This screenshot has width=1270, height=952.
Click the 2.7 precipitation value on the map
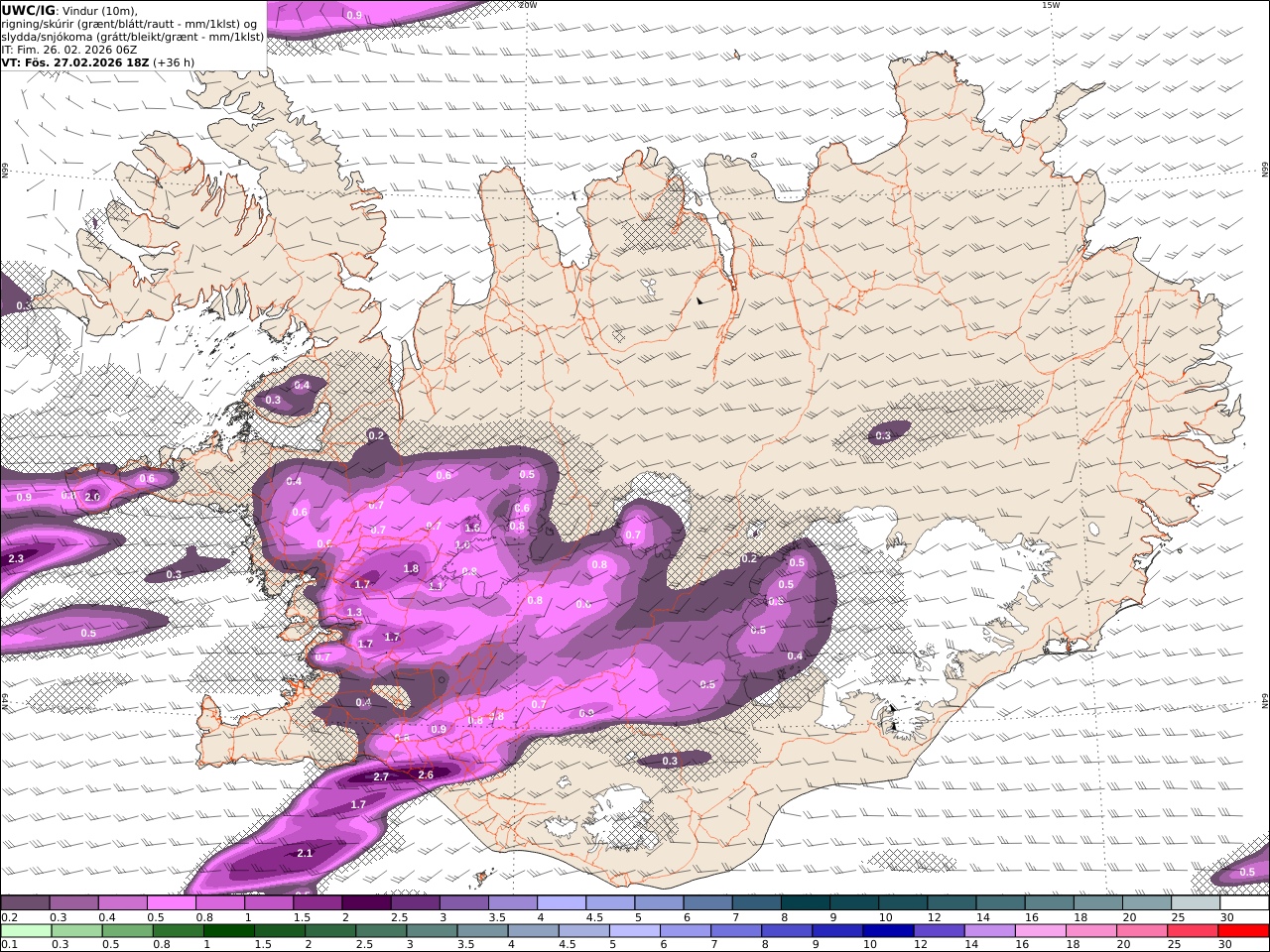click(381, 776)
